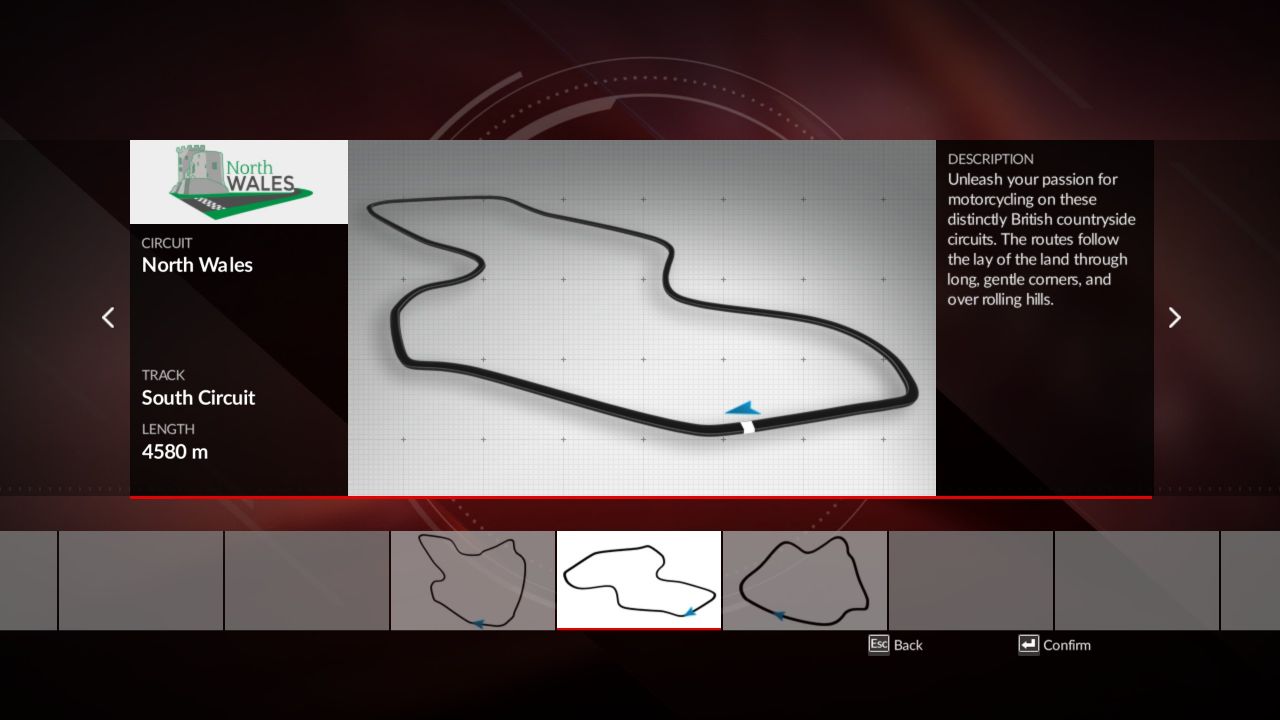
Task: Click the DESCRIPTION heading
Action: [990, 159]
